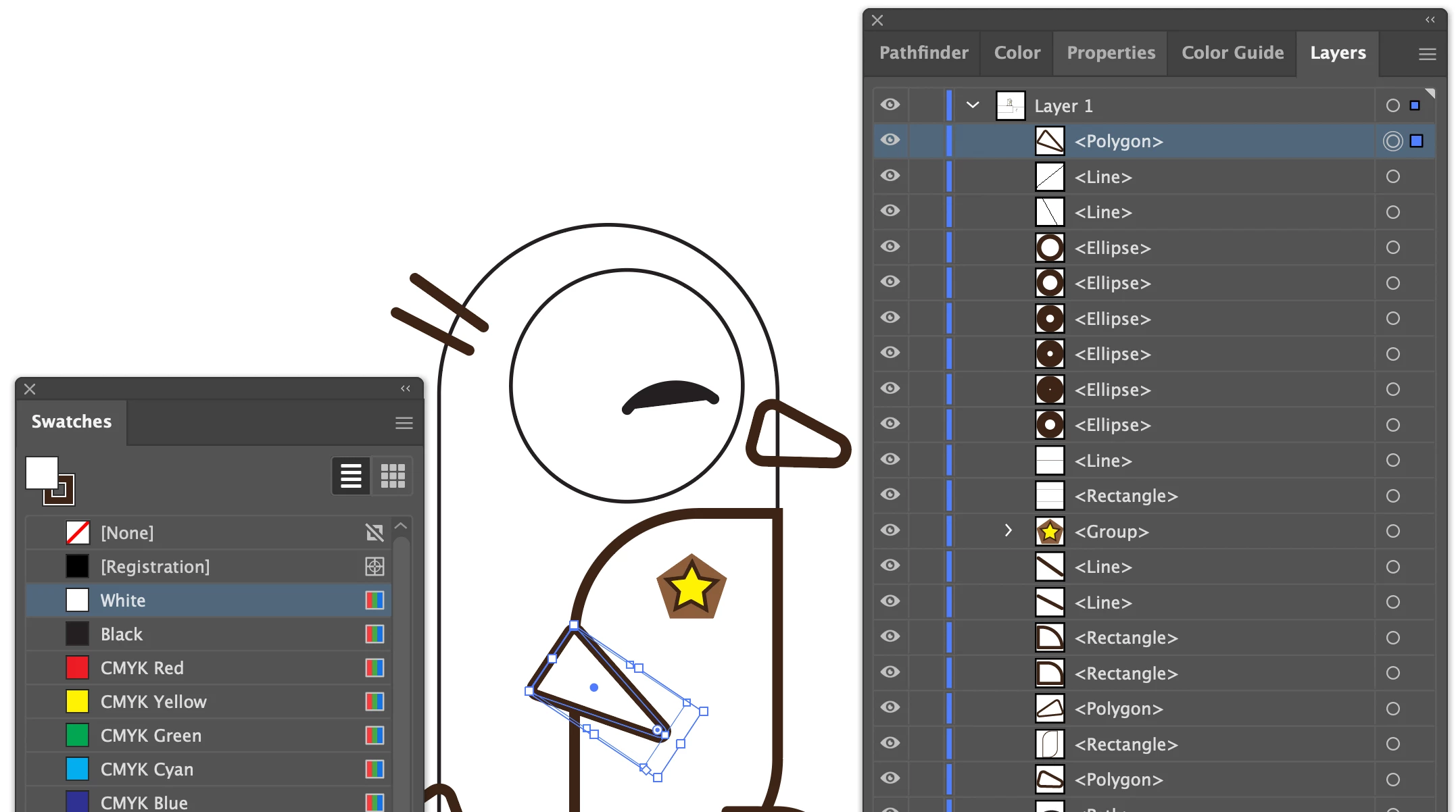1456x812 pixels.
Task: Collapse Layer 1 disclosure arrow
Action: 973,105
